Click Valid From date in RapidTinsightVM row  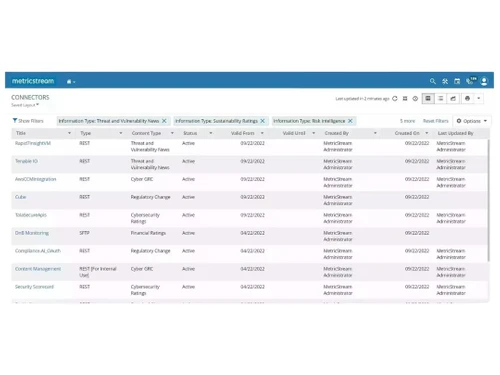(252, 143)
